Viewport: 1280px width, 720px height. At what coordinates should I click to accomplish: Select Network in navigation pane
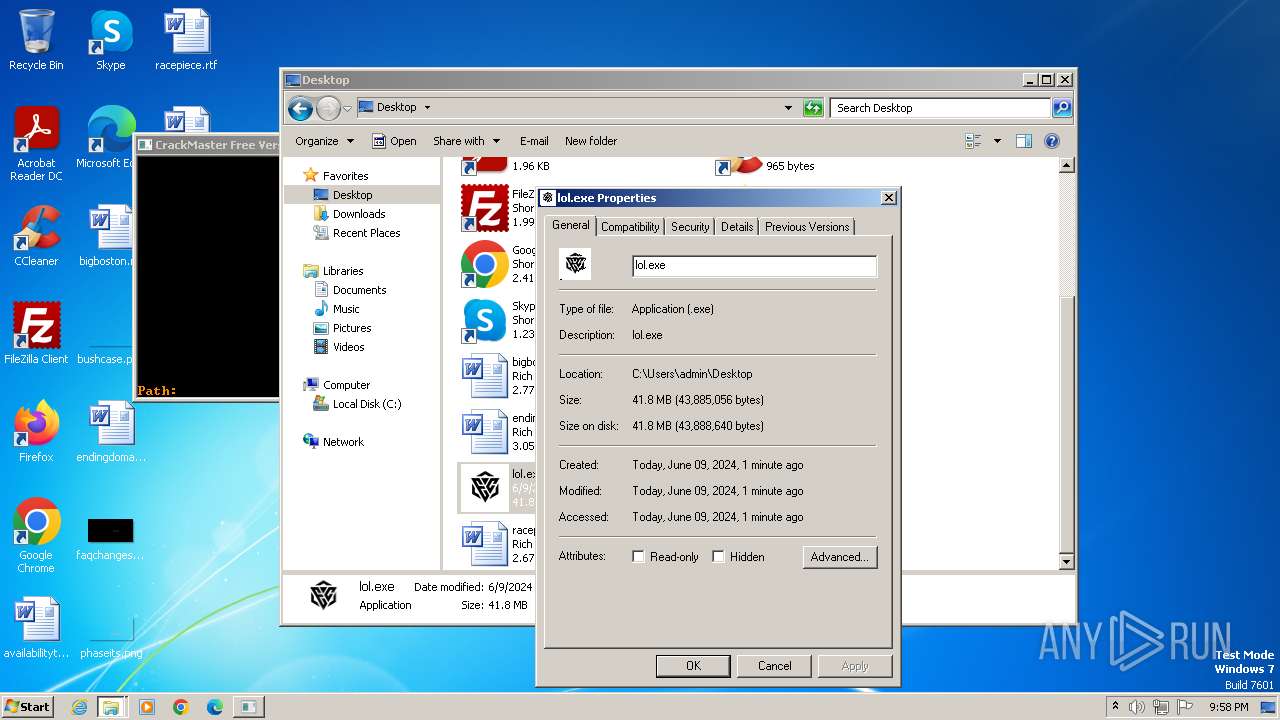click(333, 442)
